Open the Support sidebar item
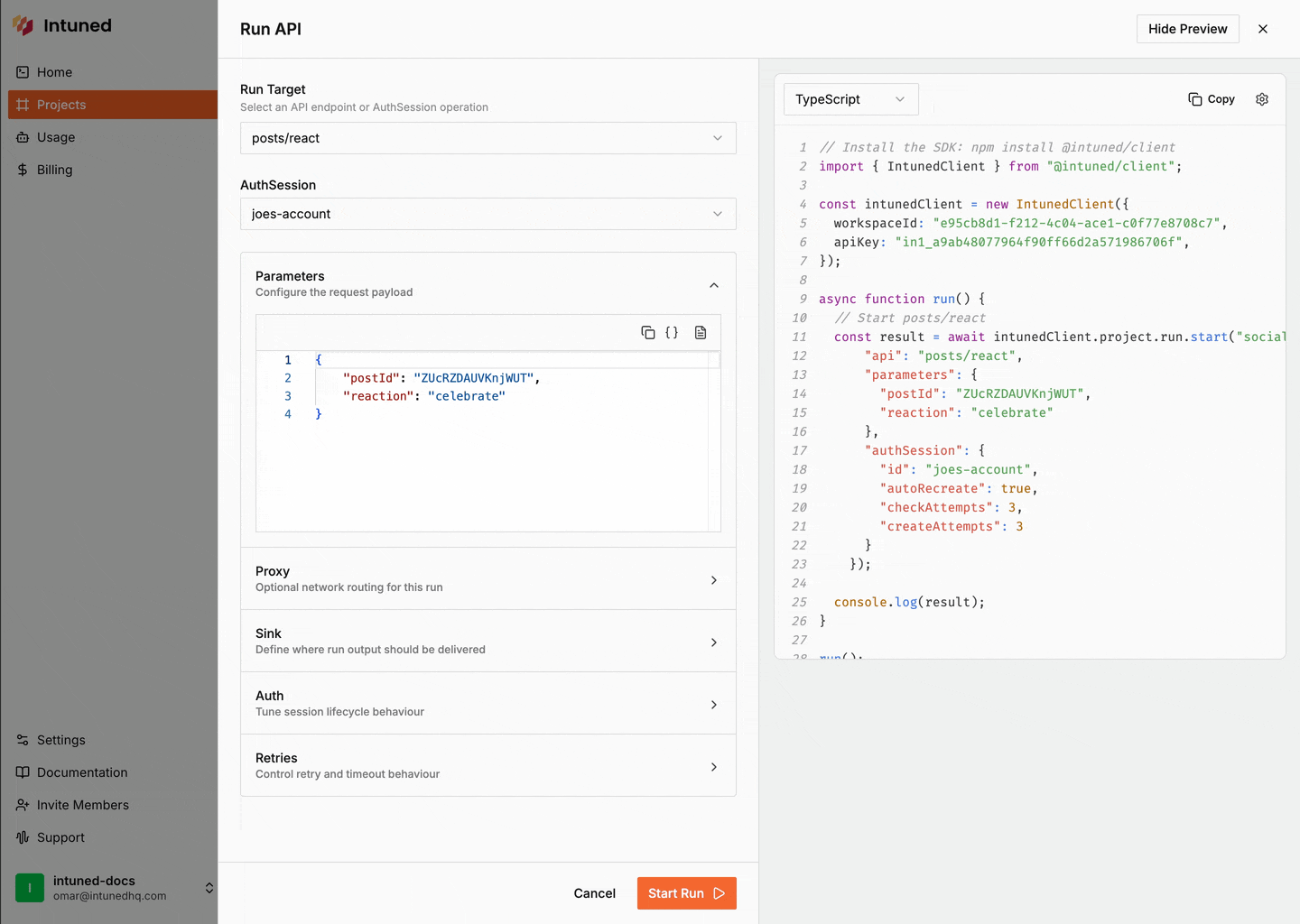The height and width of the screenshot is (924, 1300). 108,837
